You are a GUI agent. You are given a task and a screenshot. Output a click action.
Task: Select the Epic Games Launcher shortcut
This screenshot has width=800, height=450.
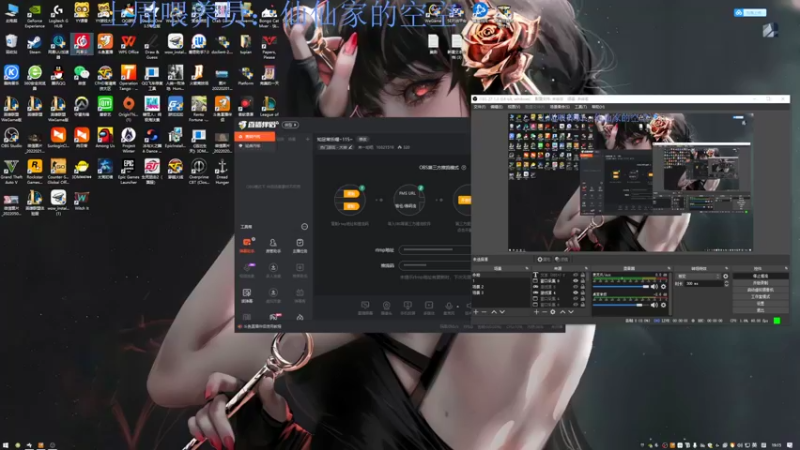click(128, 171)
